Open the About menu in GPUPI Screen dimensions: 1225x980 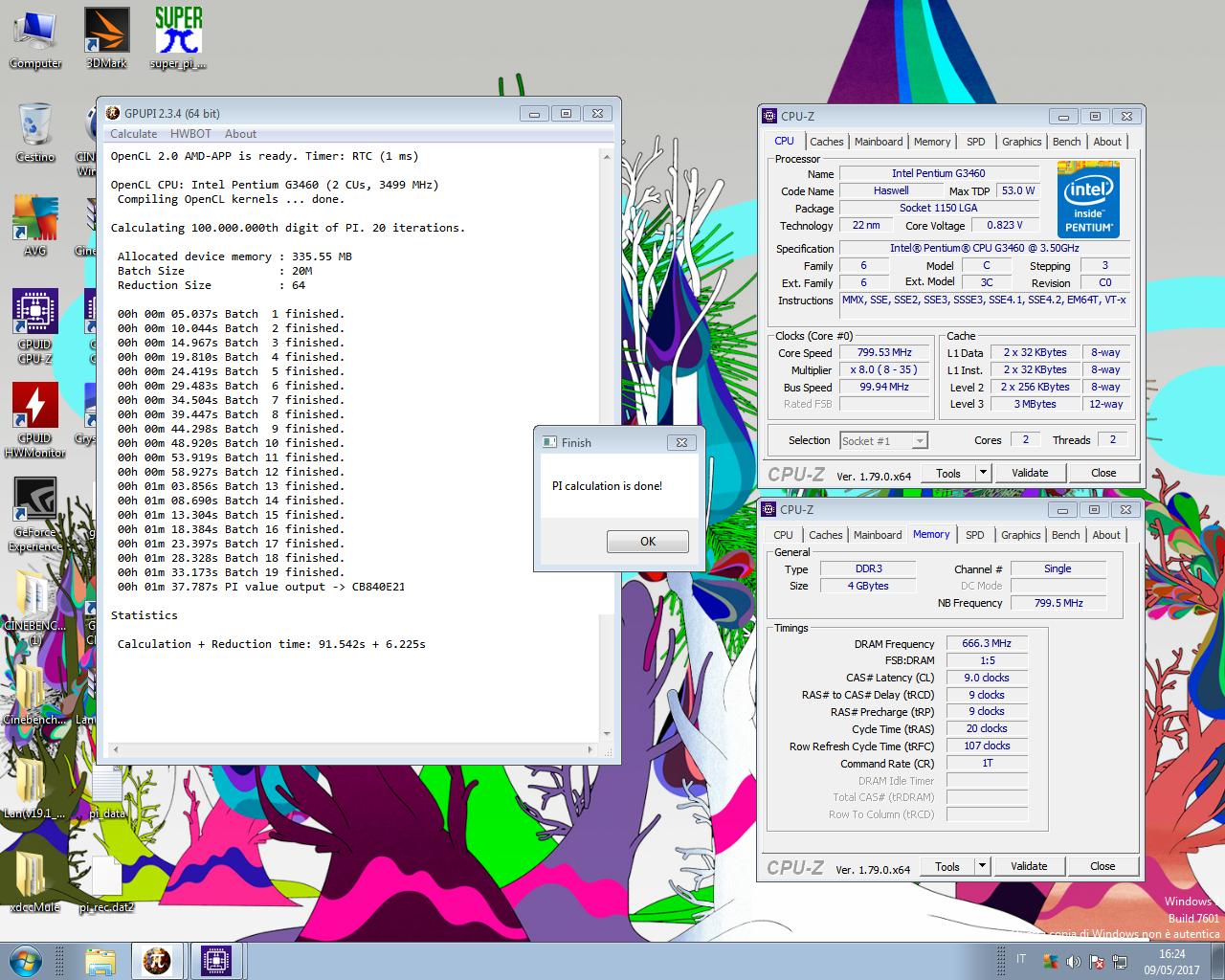click(x=240, y=134)
